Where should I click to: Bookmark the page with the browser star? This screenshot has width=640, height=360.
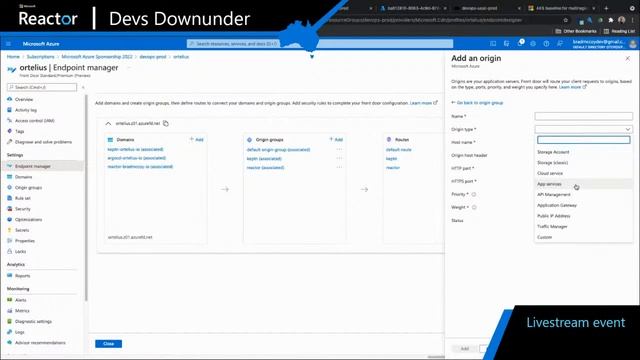click(x=566, y=20)
